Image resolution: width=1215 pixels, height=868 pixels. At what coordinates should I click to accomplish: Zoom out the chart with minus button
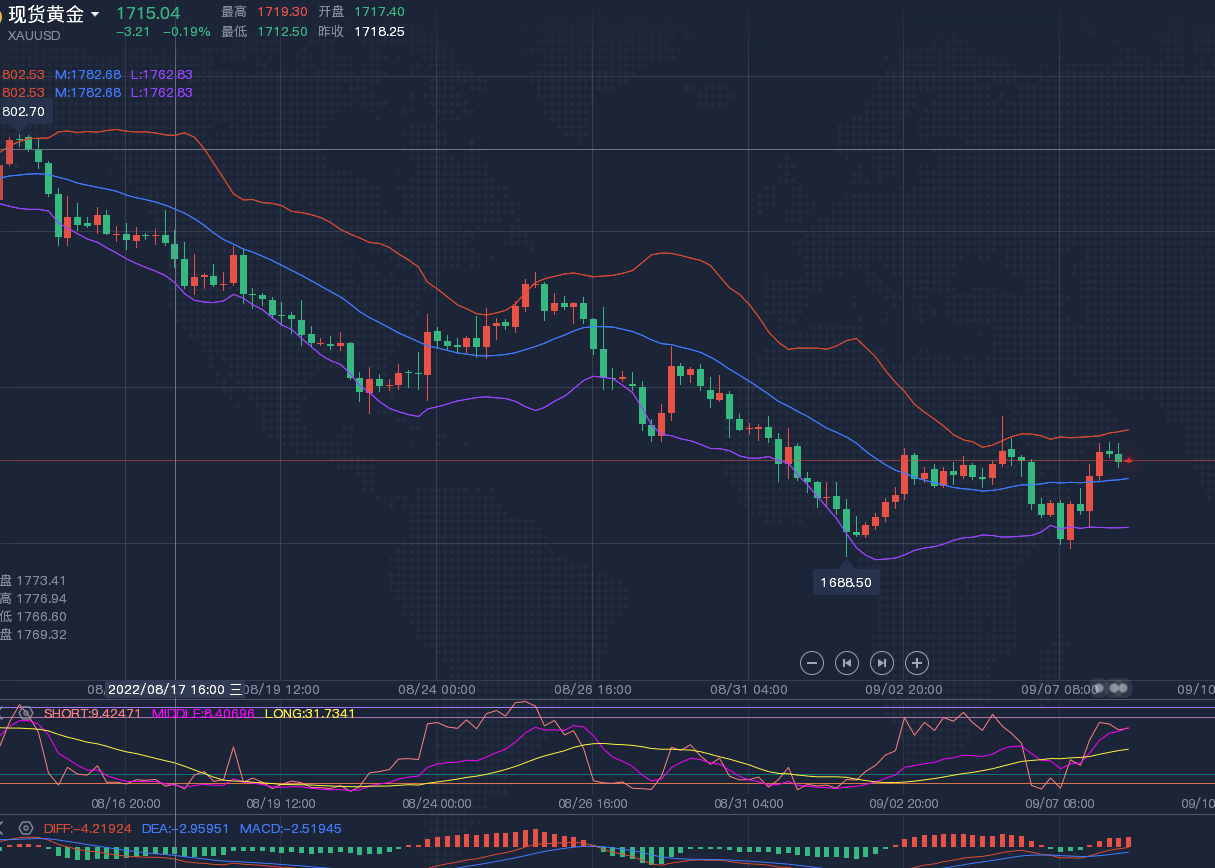[x=812, y=662]
